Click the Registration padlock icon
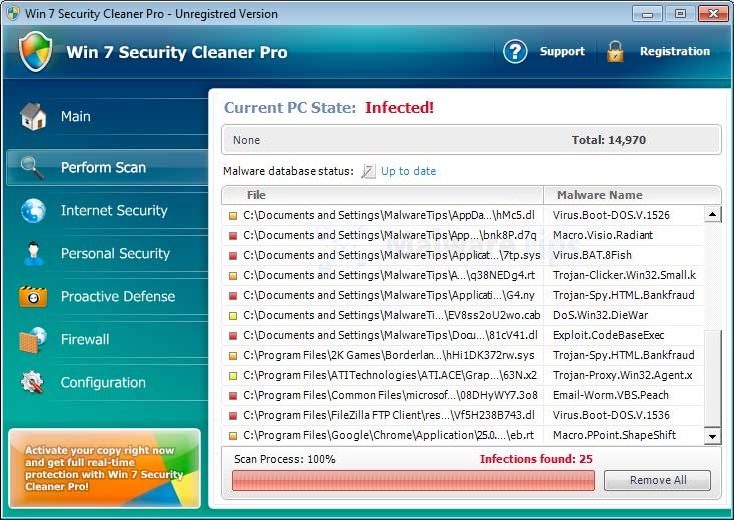Image resolution: width=734 pixels, height=520 pixels. pyautogui.click(x=615, y=52)
